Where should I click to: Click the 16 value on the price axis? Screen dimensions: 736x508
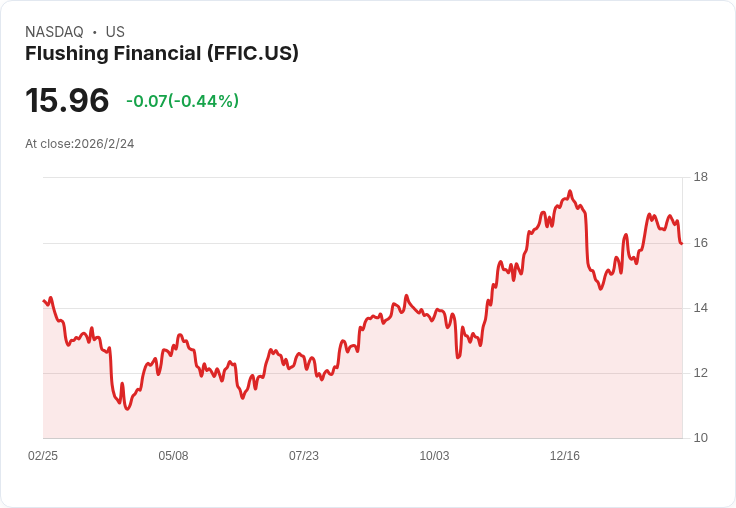(x=700, y=243)
